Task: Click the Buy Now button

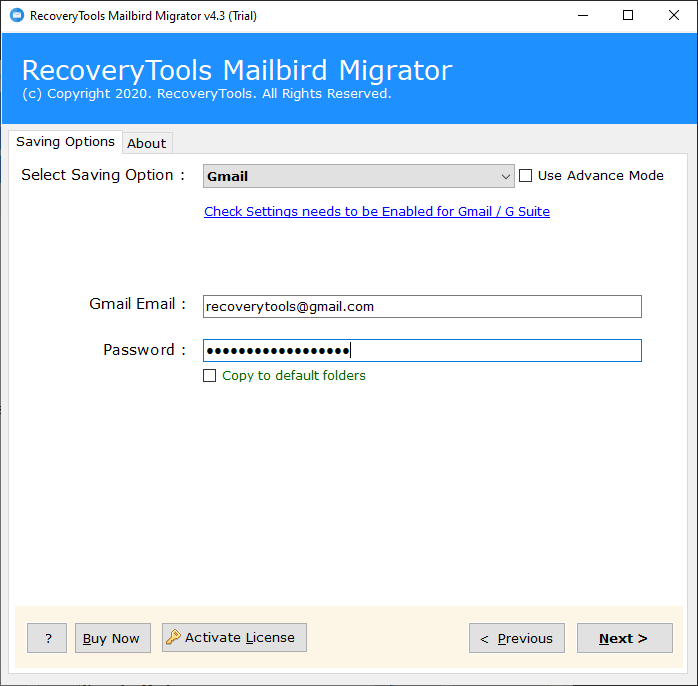Action: [x=113, y=638]
